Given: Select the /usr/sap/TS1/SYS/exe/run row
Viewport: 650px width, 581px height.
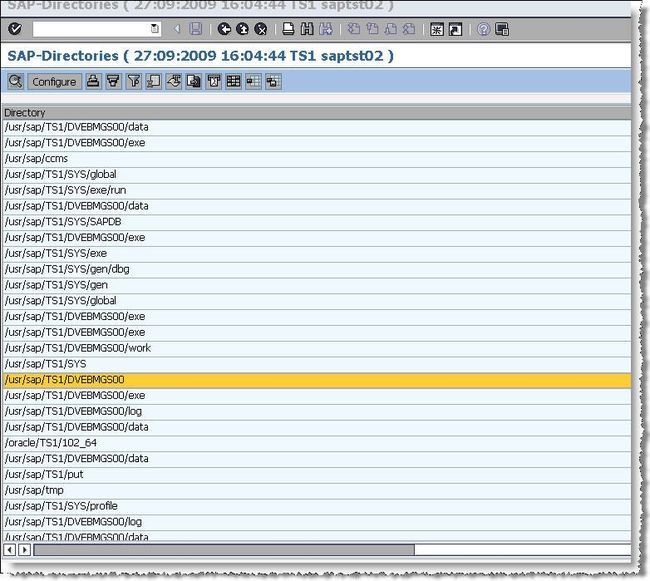Looking at the screenshot, I should click(x=317, y=190).
